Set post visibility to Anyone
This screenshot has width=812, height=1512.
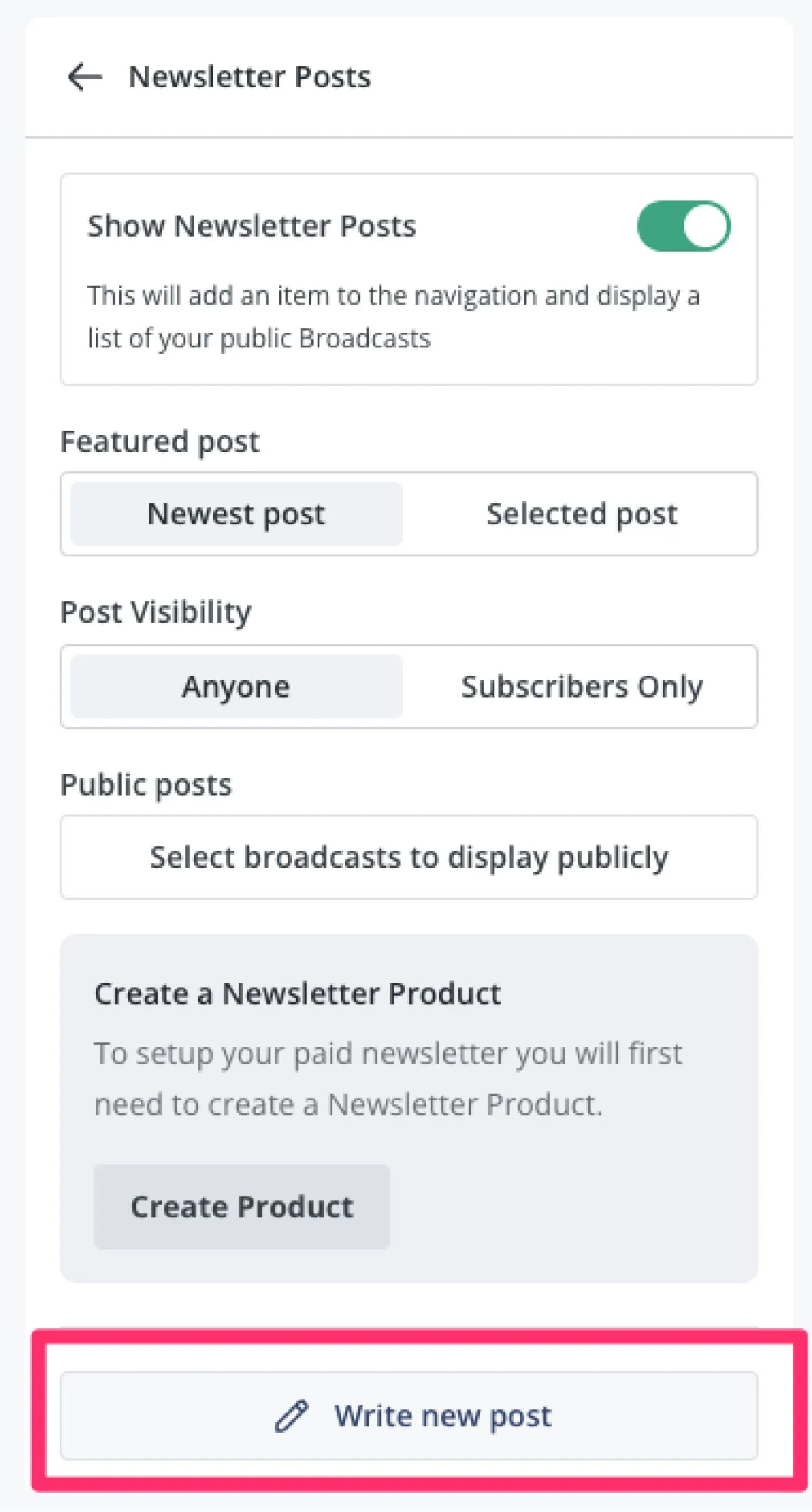pos(236,686)
